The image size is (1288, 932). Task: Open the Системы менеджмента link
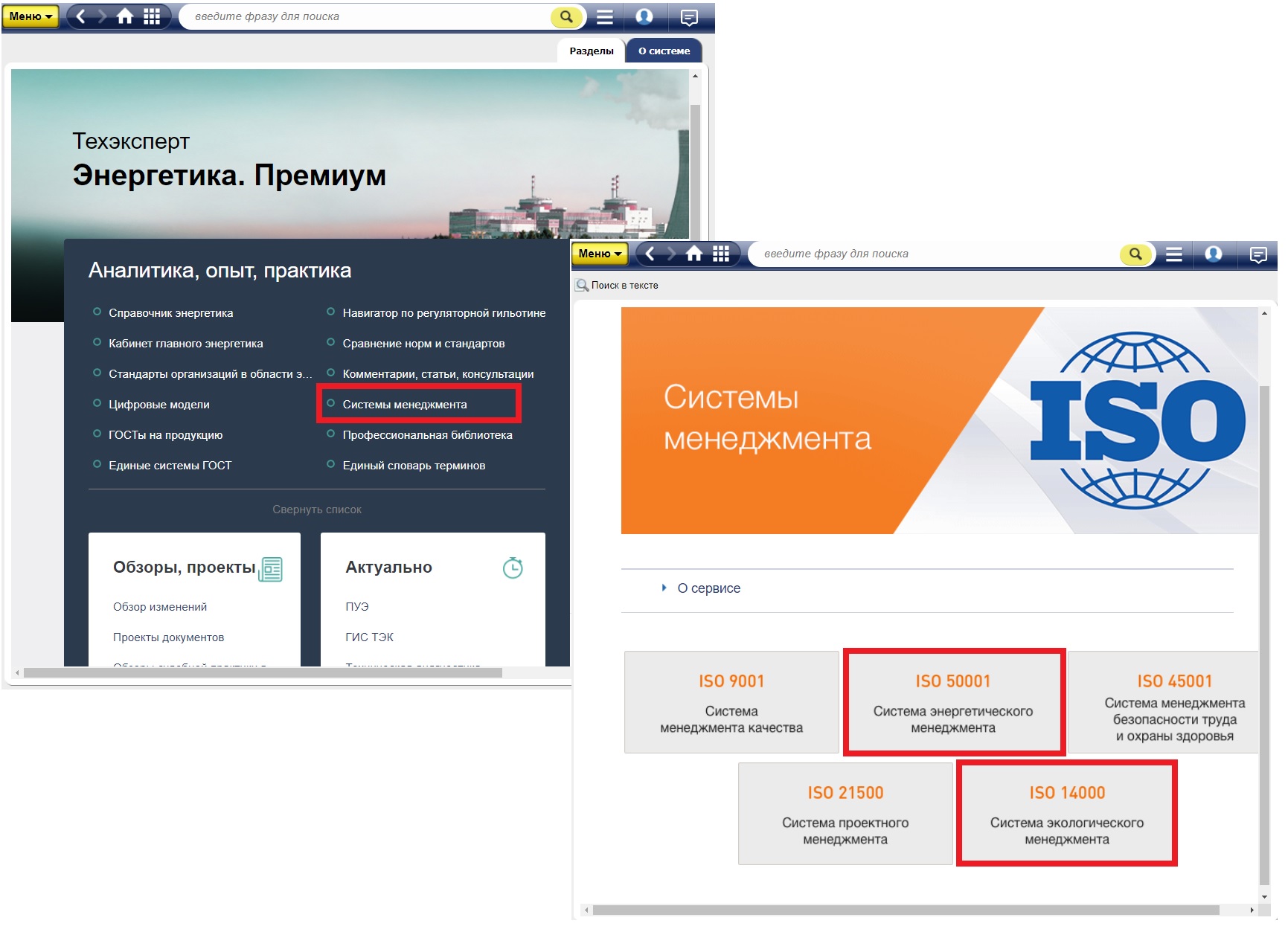(404, 405)
